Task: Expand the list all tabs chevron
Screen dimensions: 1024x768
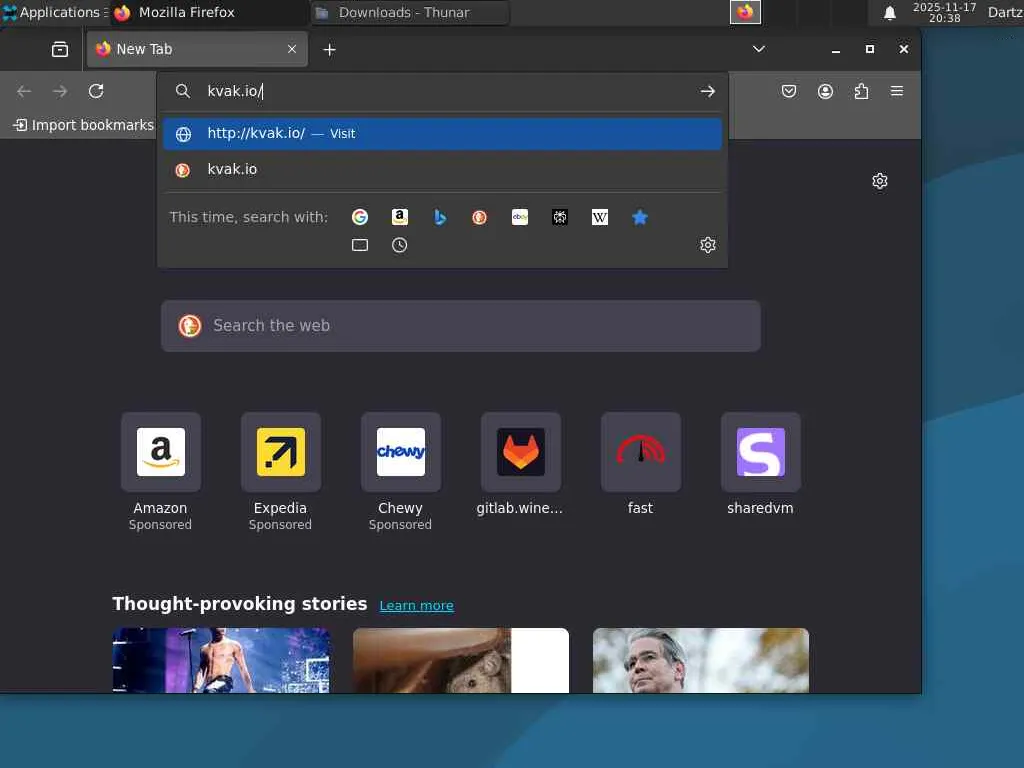Action: (x=758, y=49)
